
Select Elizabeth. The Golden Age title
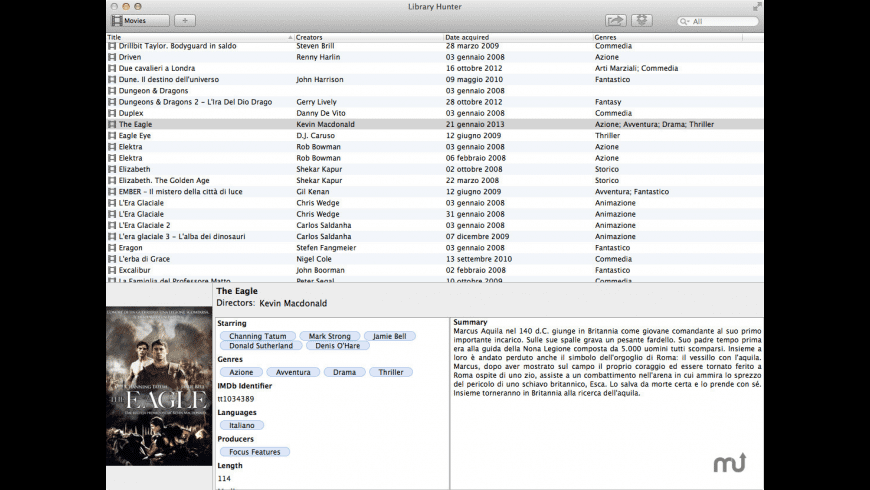click(164, 180)
